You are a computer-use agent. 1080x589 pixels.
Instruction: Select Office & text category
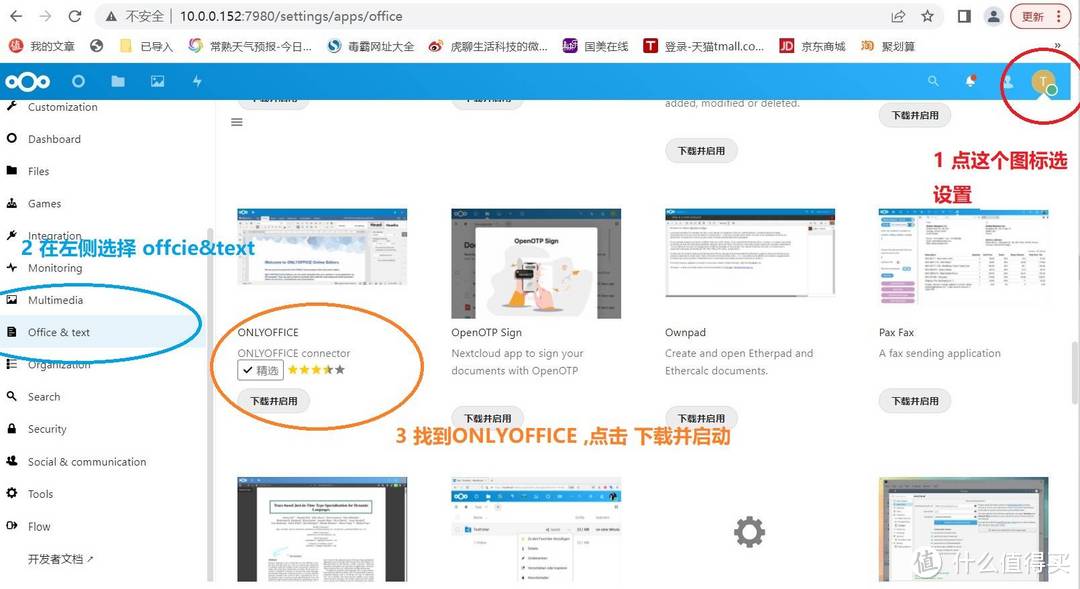[59, 332]
